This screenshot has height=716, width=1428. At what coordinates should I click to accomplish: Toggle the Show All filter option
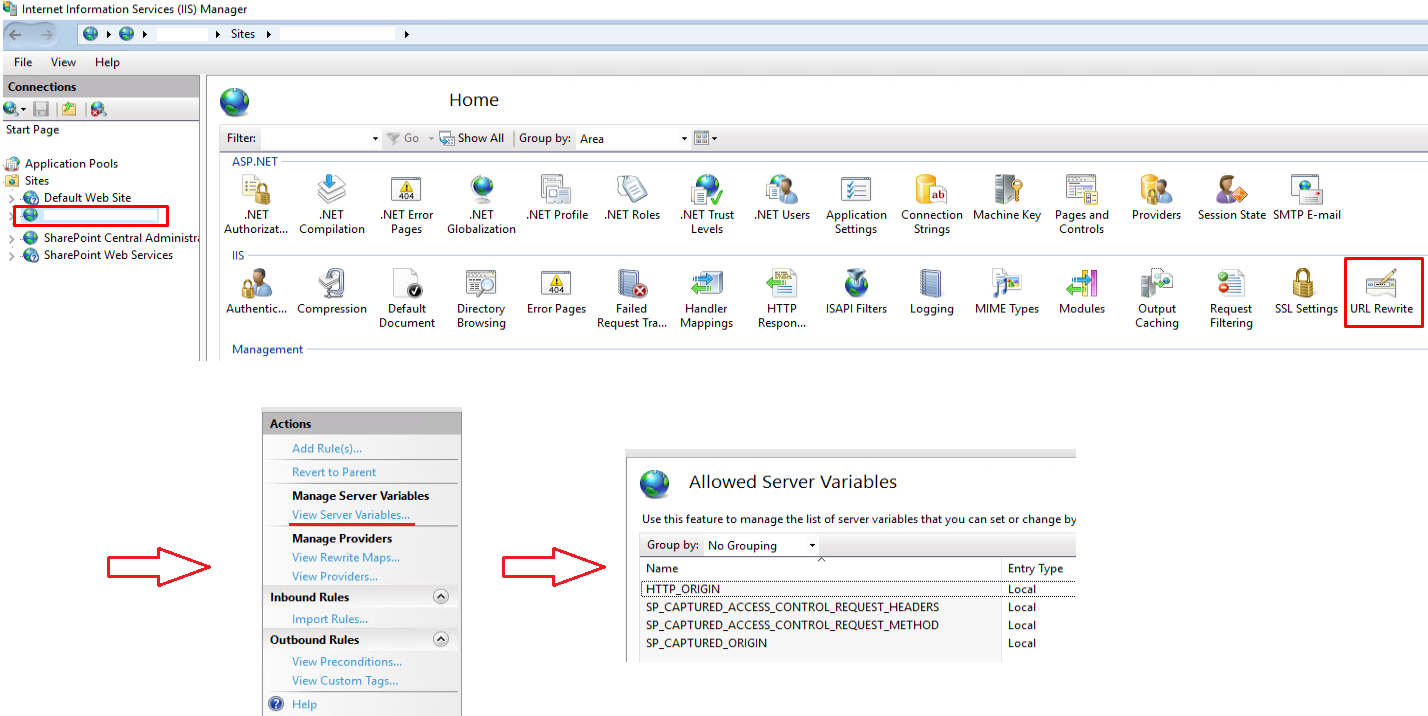[x=472, y=138]
